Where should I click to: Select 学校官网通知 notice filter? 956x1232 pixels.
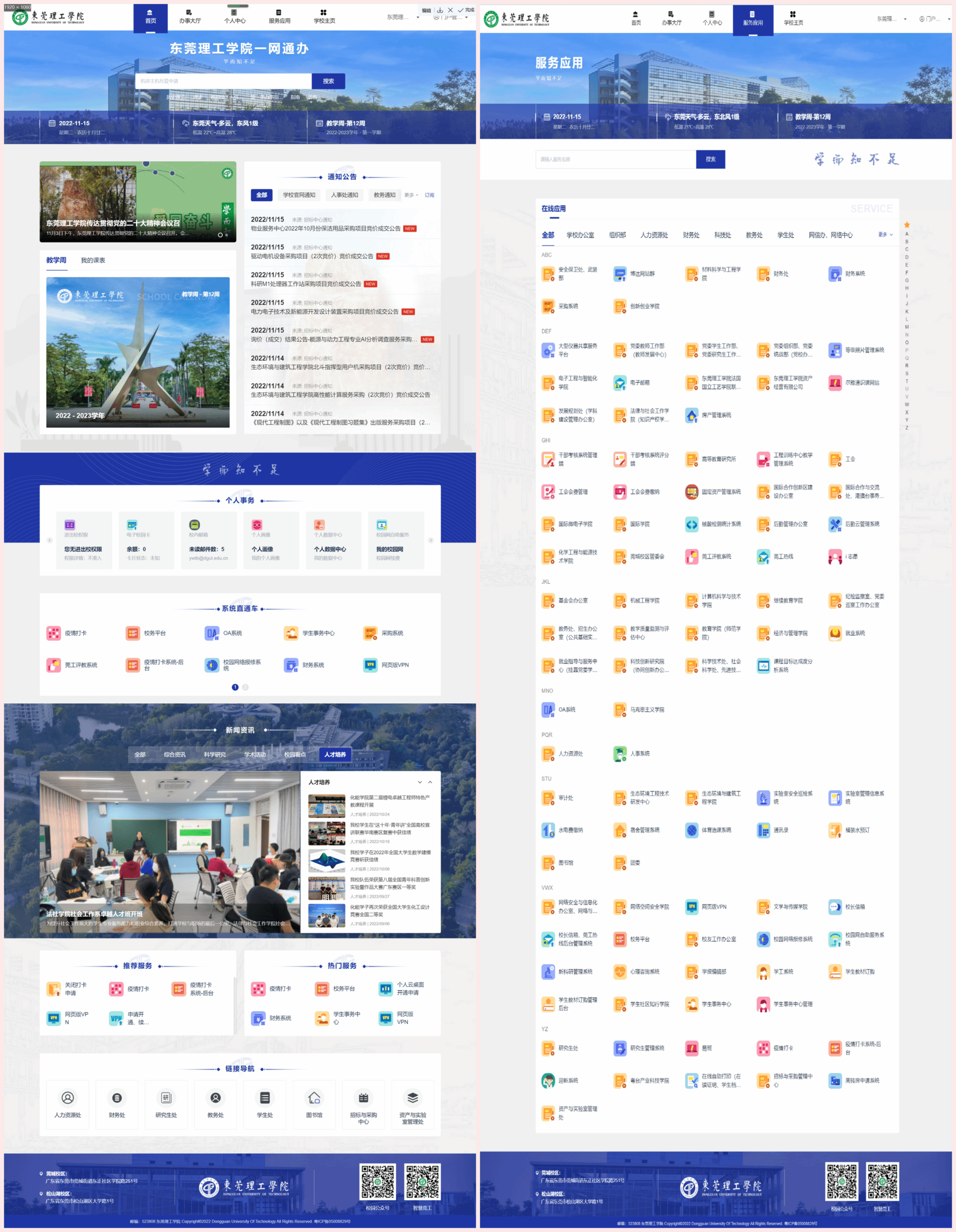299,195
